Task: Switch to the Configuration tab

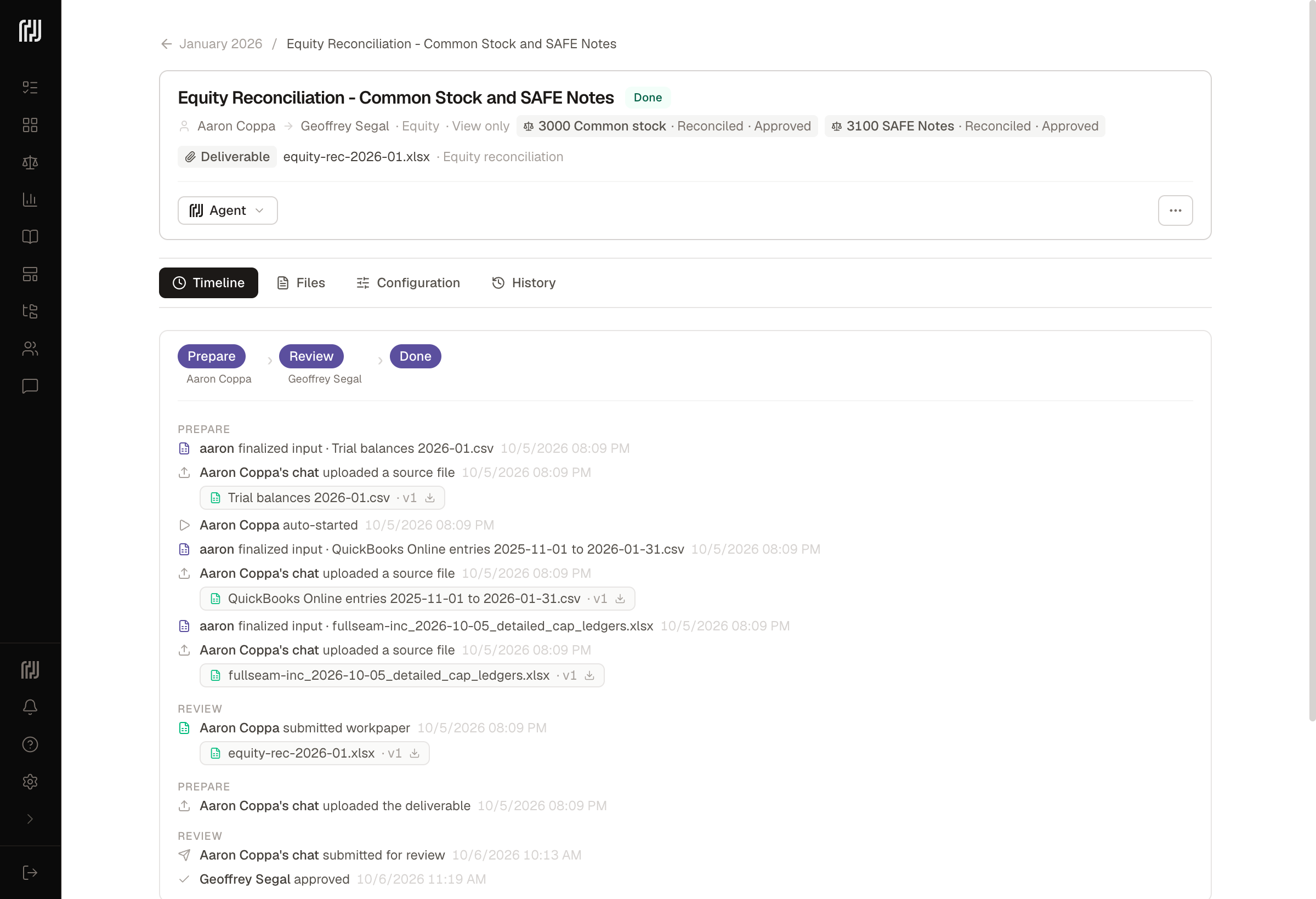Action: [409, 282]
